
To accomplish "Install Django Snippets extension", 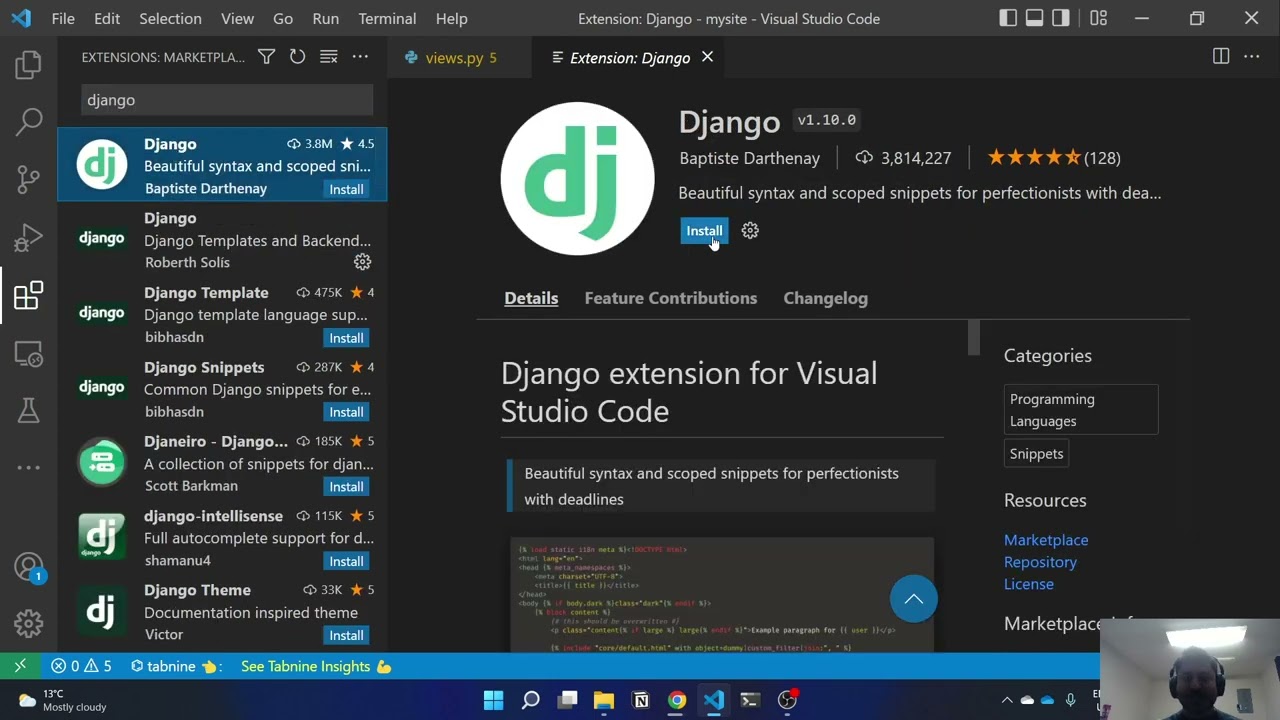I will (346, 412).
